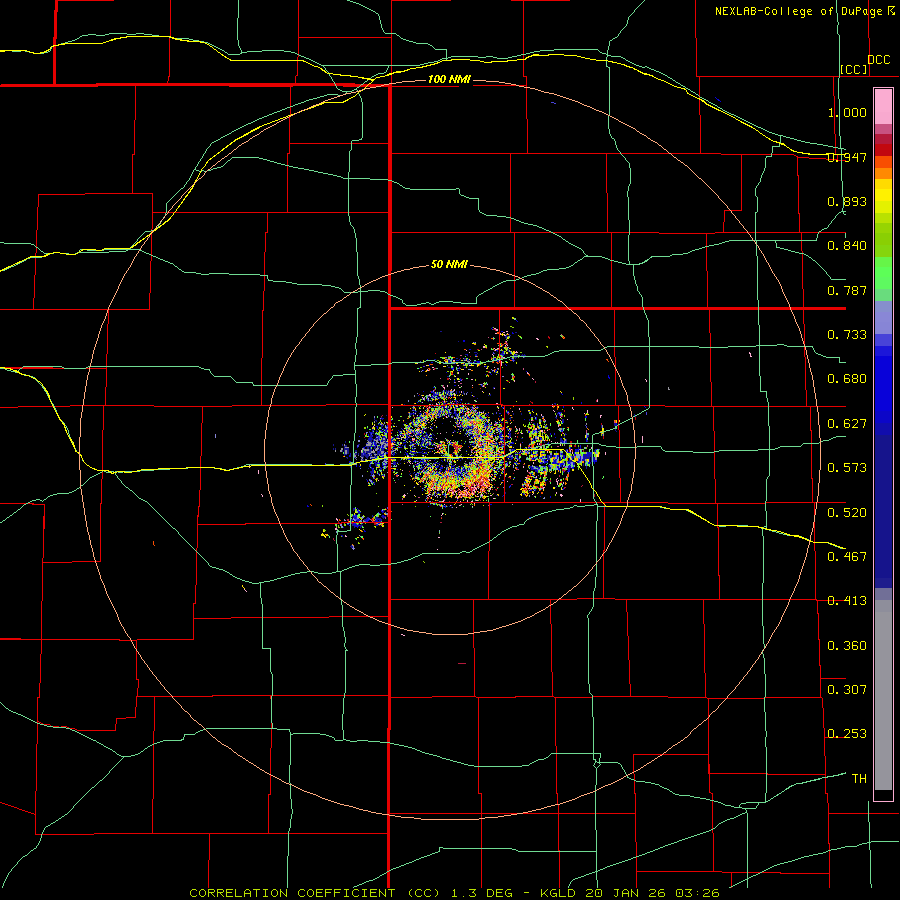Select the 0.467 legend value
The width and height of the screenshot is (900, 900).
pos(847,557)
